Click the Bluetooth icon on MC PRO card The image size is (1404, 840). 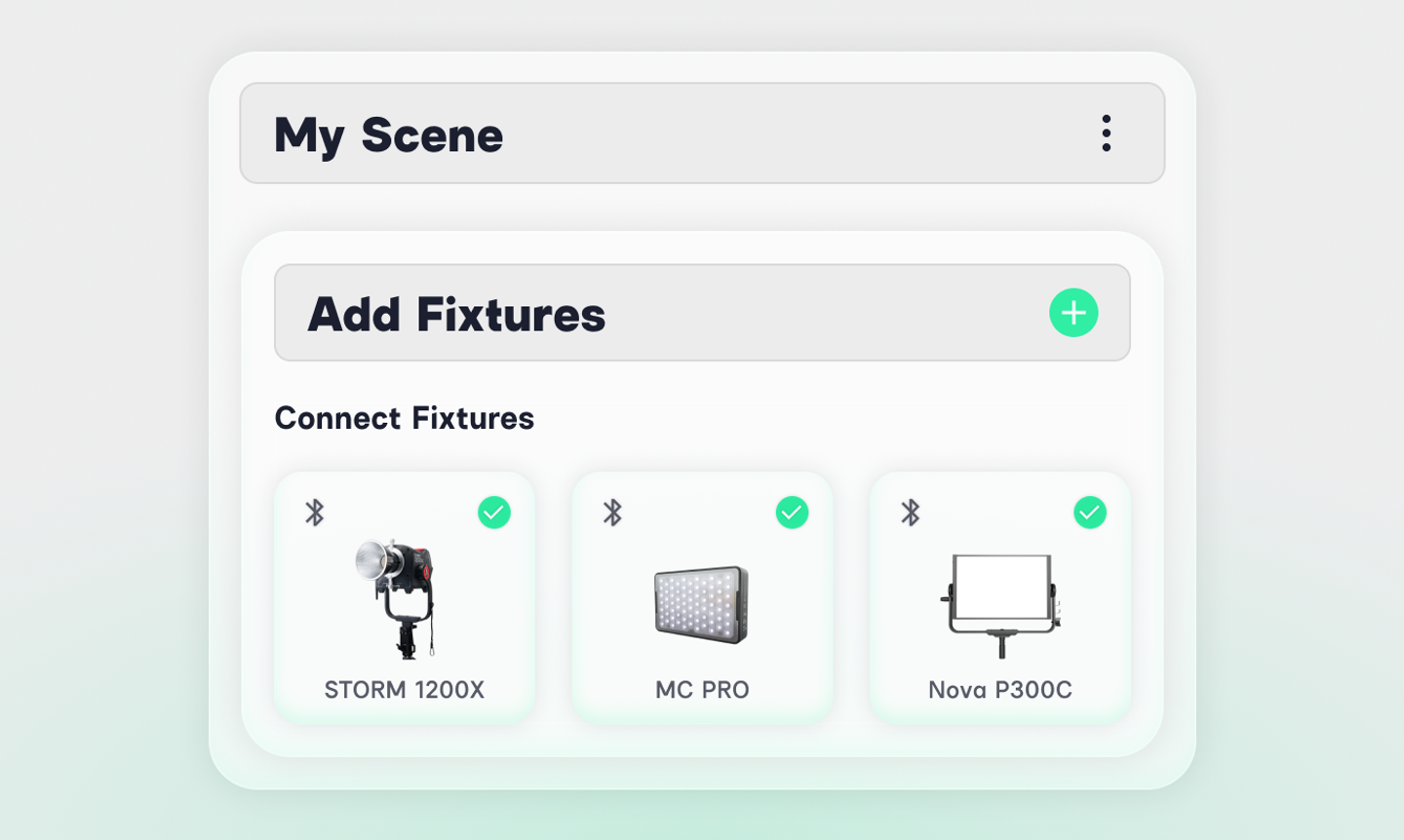tap(613, 512)
